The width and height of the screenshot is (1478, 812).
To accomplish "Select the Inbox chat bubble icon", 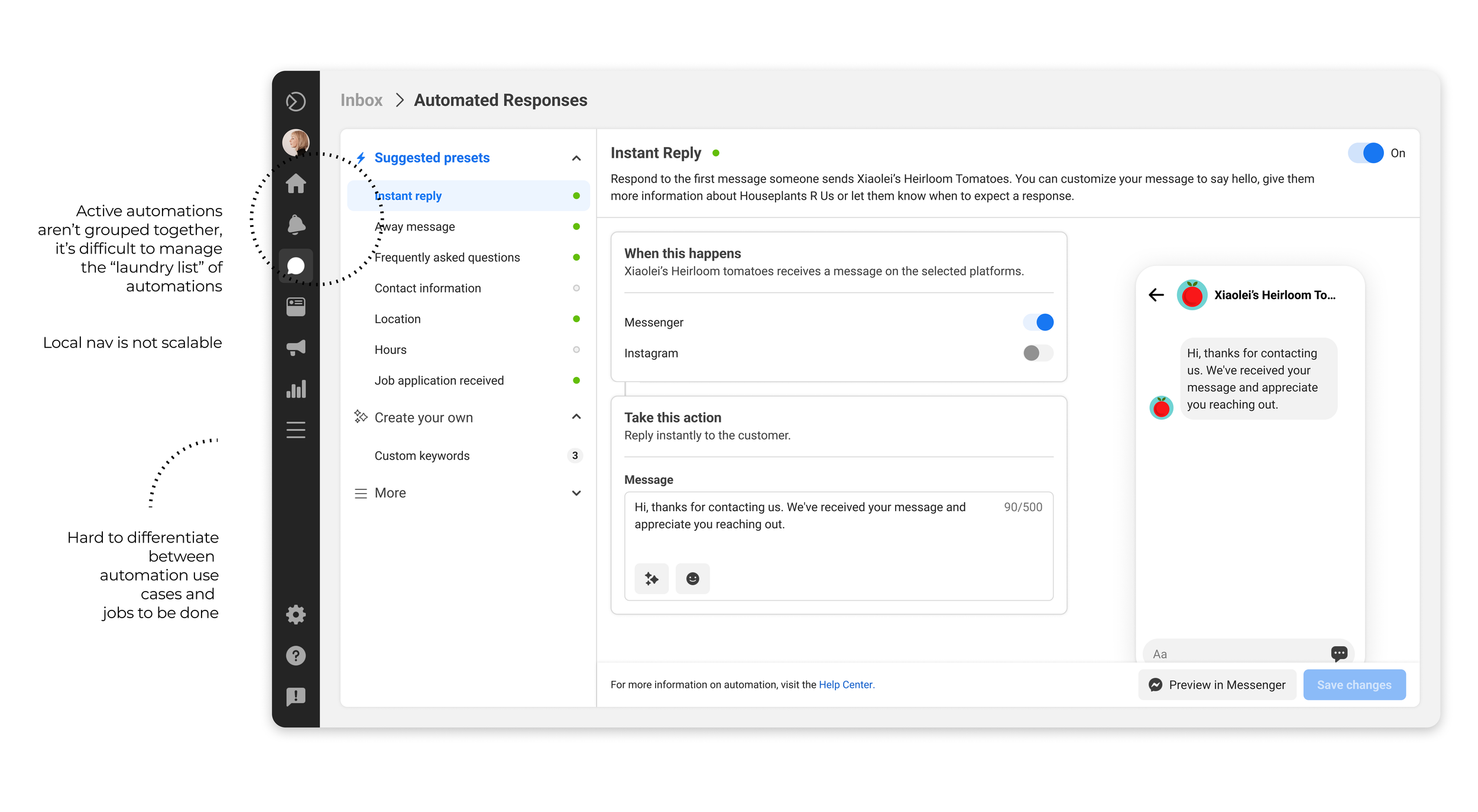I will pyautogui.click(x=296, y=266).
